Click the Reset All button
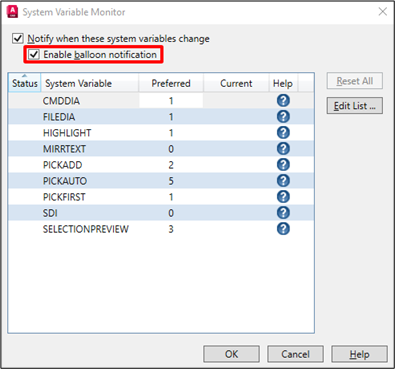Screen dimensions: 395x369 (x=355, y=81)
